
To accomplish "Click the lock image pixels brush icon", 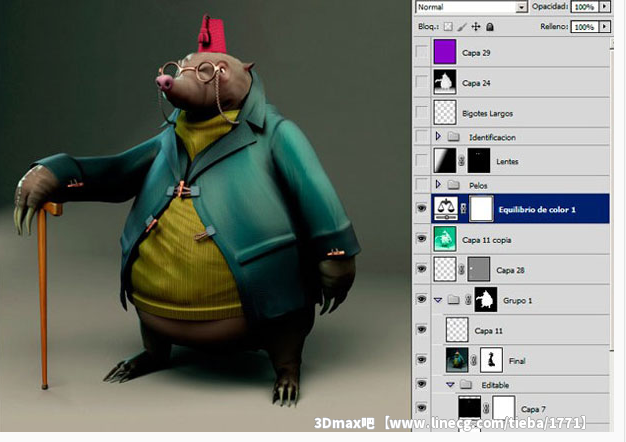I will [x=462, y=27].
